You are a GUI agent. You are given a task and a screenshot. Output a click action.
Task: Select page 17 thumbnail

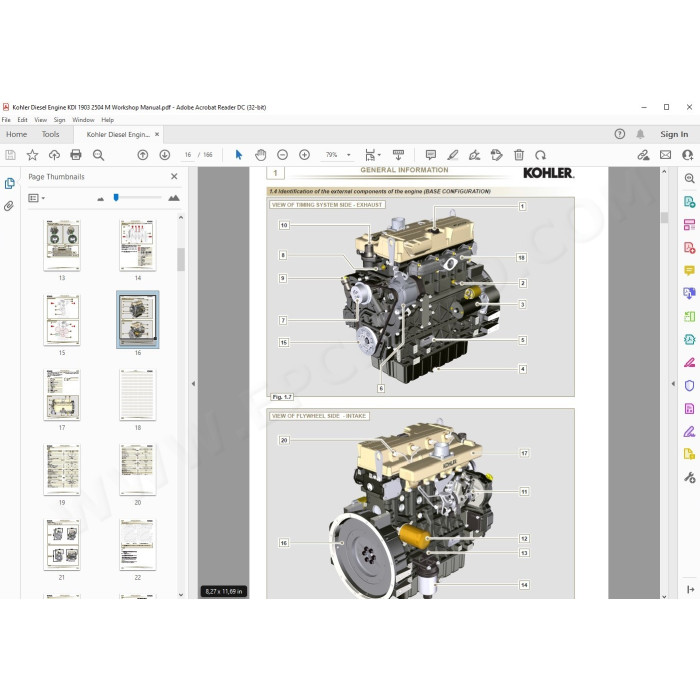click(x=62, y=395)
